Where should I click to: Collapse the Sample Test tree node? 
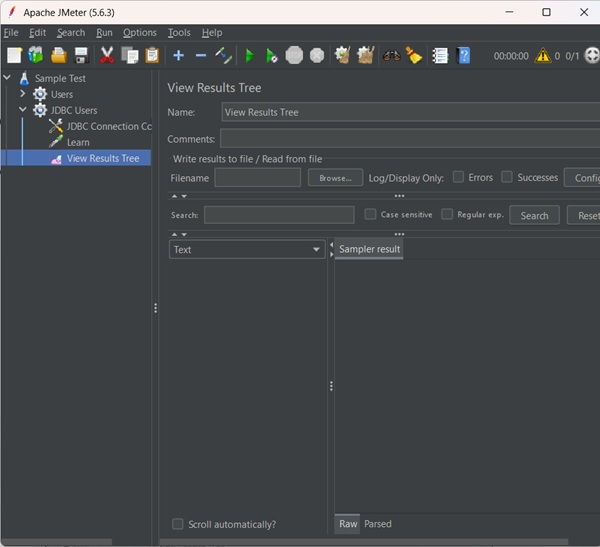(x=7, y=78)
